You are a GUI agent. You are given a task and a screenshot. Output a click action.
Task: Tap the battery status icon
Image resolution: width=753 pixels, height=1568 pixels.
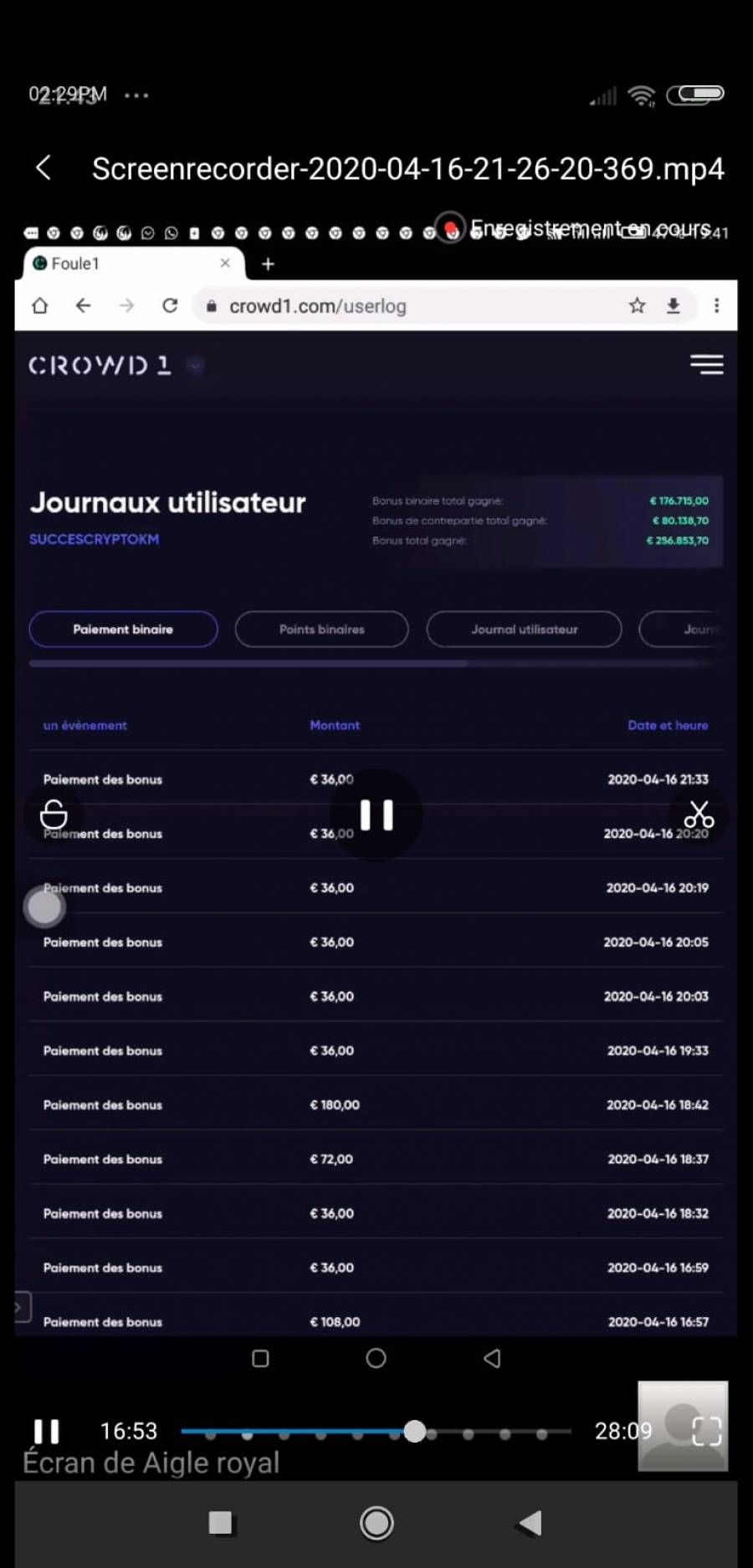[695, 94]
